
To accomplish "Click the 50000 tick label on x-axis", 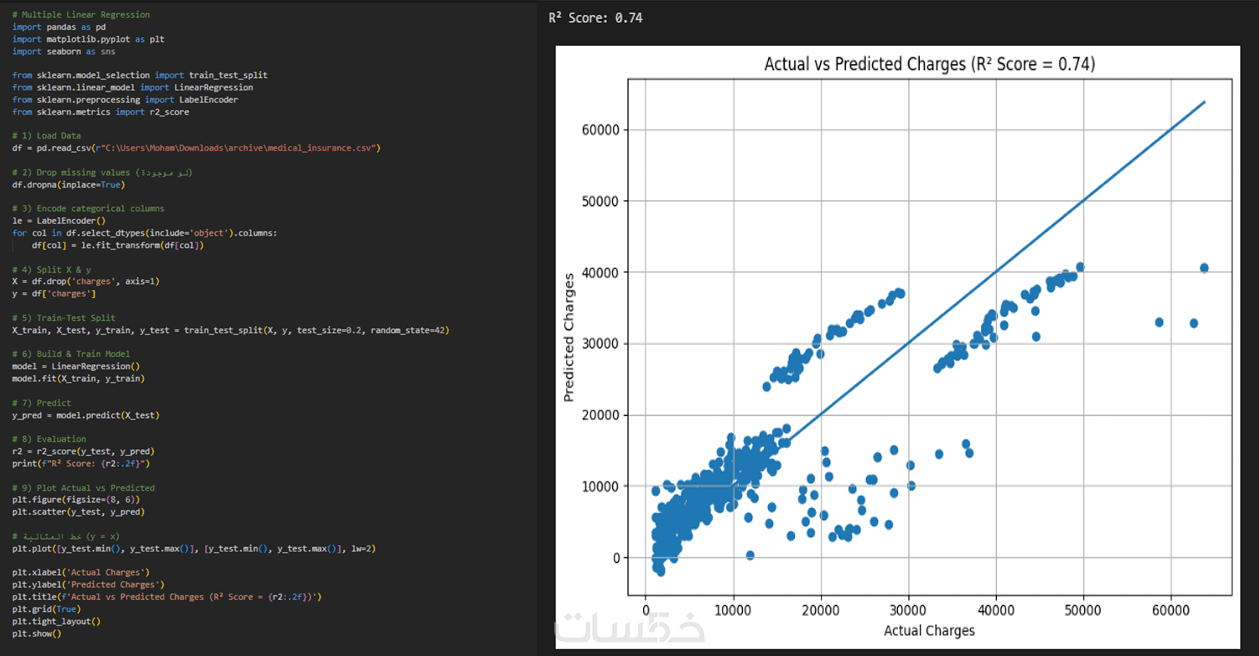I will pos(1082,608).
